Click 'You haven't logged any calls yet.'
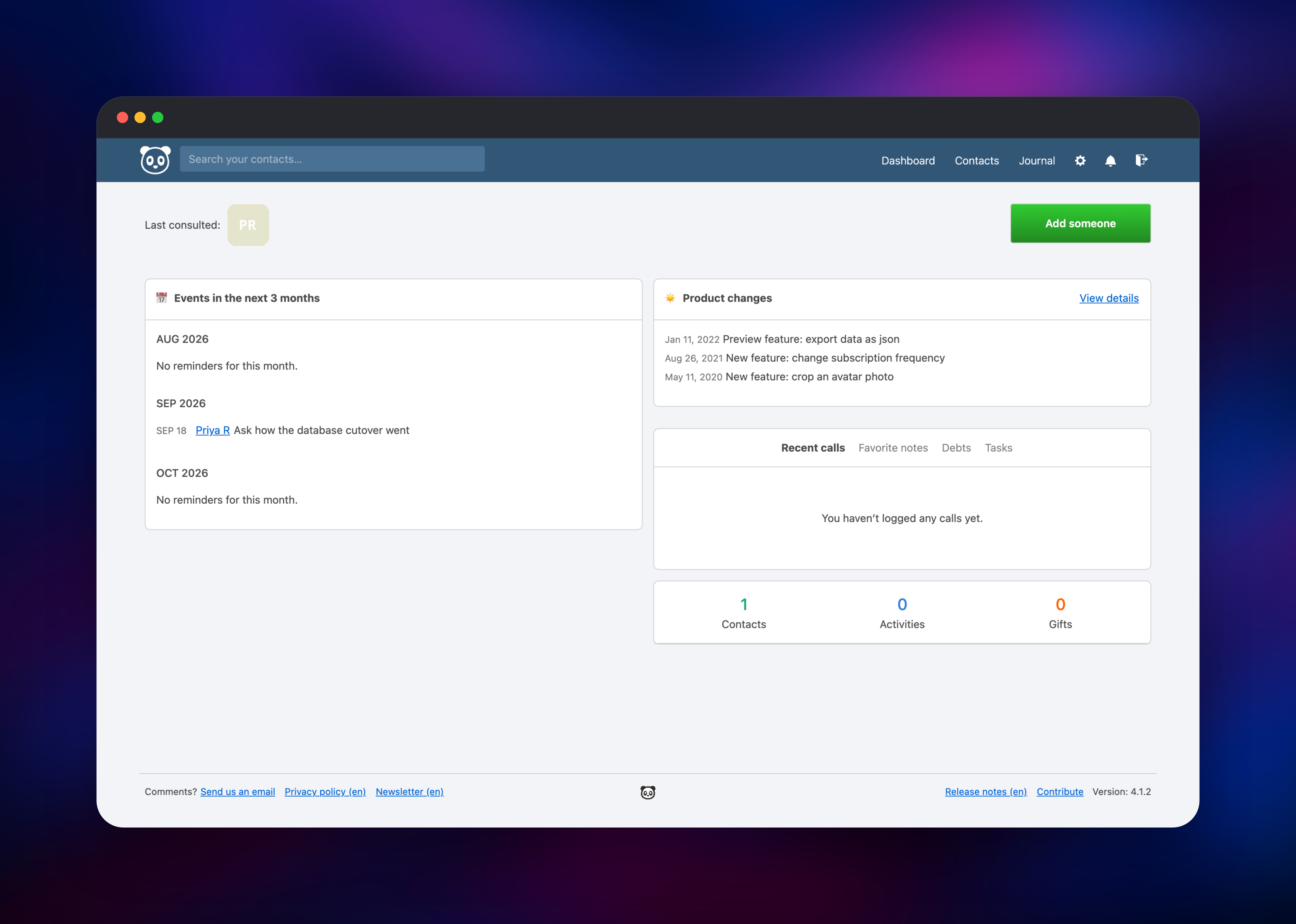This screenshot has height=924, width=1296. [x=902, y=518]
